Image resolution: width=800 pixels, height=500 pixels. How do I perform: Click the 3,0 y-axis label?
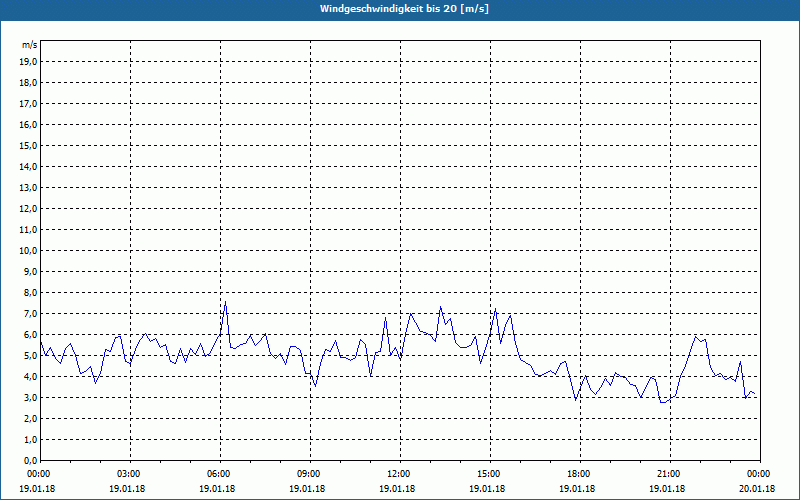pyautogui.click(x=30, y=397)
